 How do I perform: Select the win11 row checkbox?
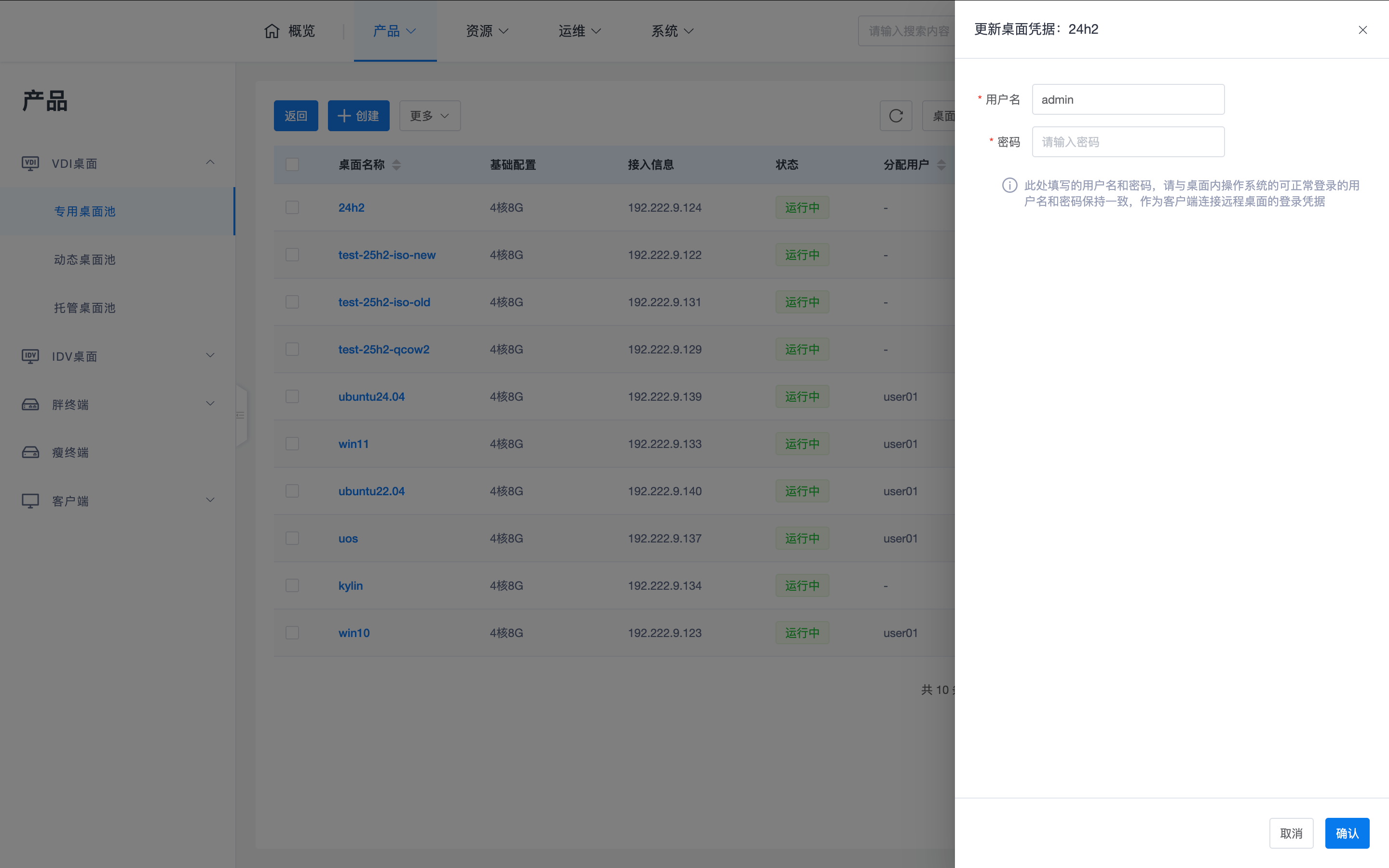coord(292,444)
